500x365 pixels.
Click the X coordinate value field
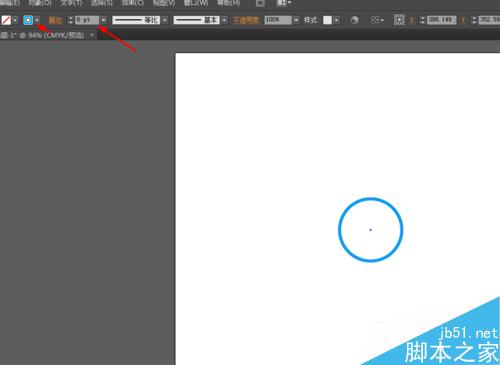(x=441, y=20)
